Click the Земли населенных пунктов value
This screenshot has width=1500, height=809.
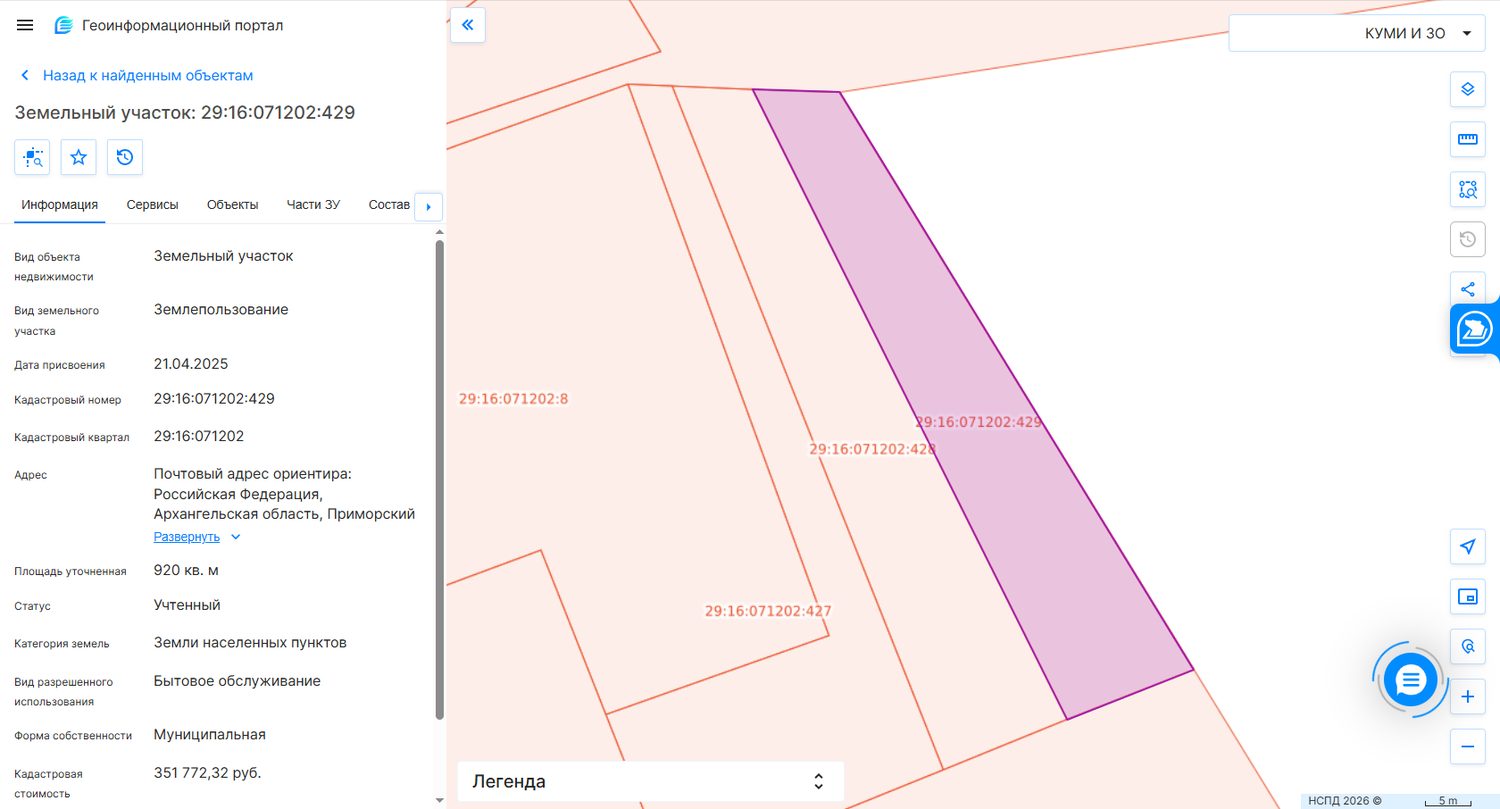(x=250, y=643)
